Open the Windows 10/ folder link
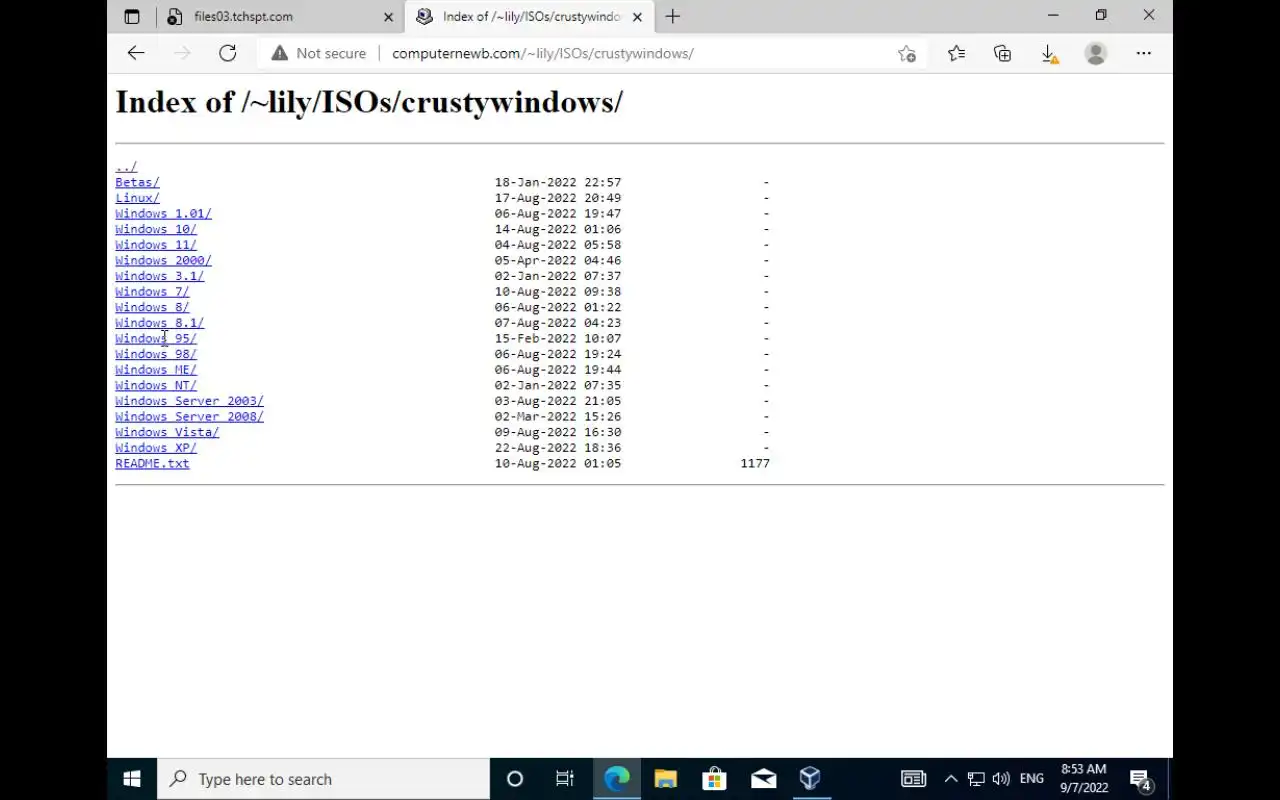The height and width of the screenshot is (800, 1280). tap(156, 229)
